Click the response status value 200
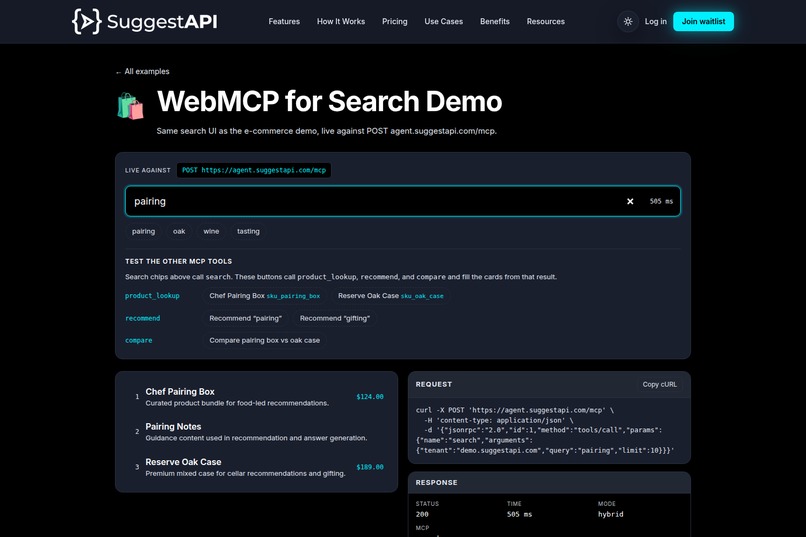This screenshot has height=537, width=806. tap(422, 514)
